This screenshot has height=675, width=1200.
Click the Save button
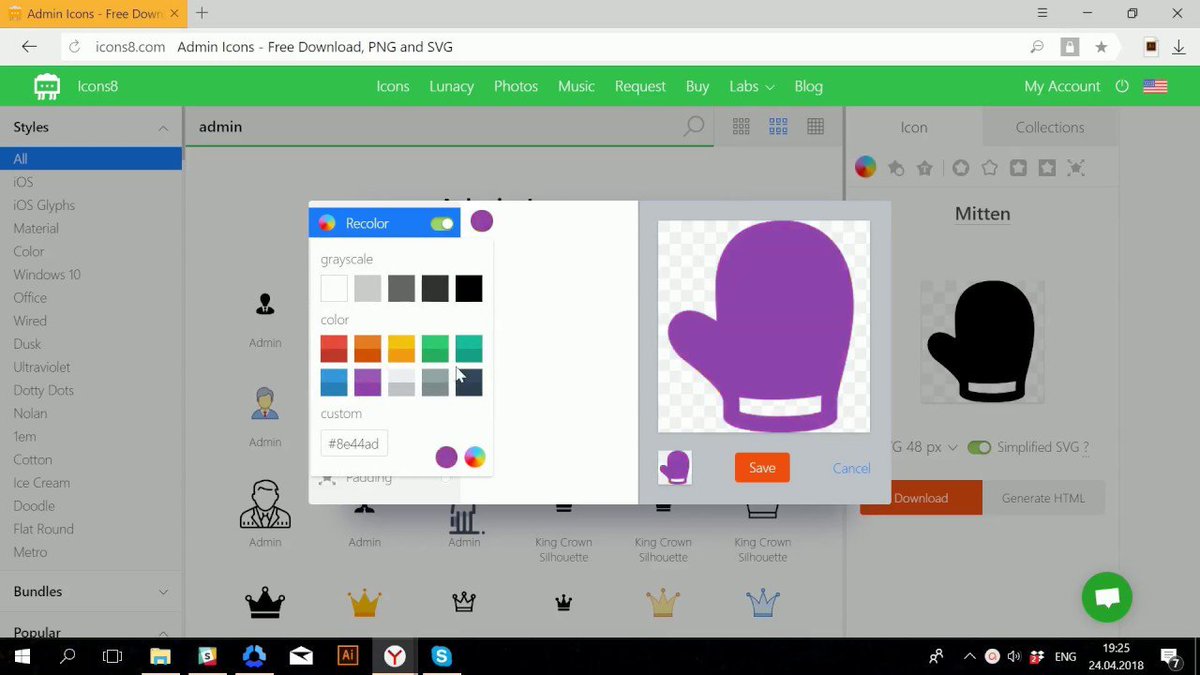762,467
